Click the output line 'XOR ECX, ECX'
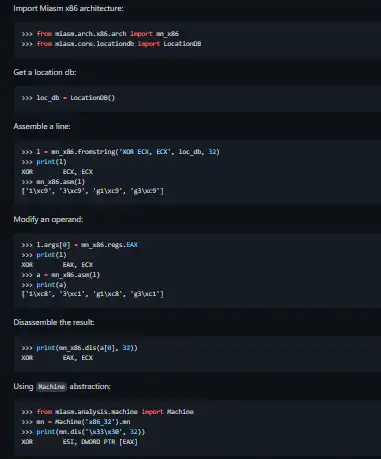This screenshot has width=381, height=459. [57, 172]
